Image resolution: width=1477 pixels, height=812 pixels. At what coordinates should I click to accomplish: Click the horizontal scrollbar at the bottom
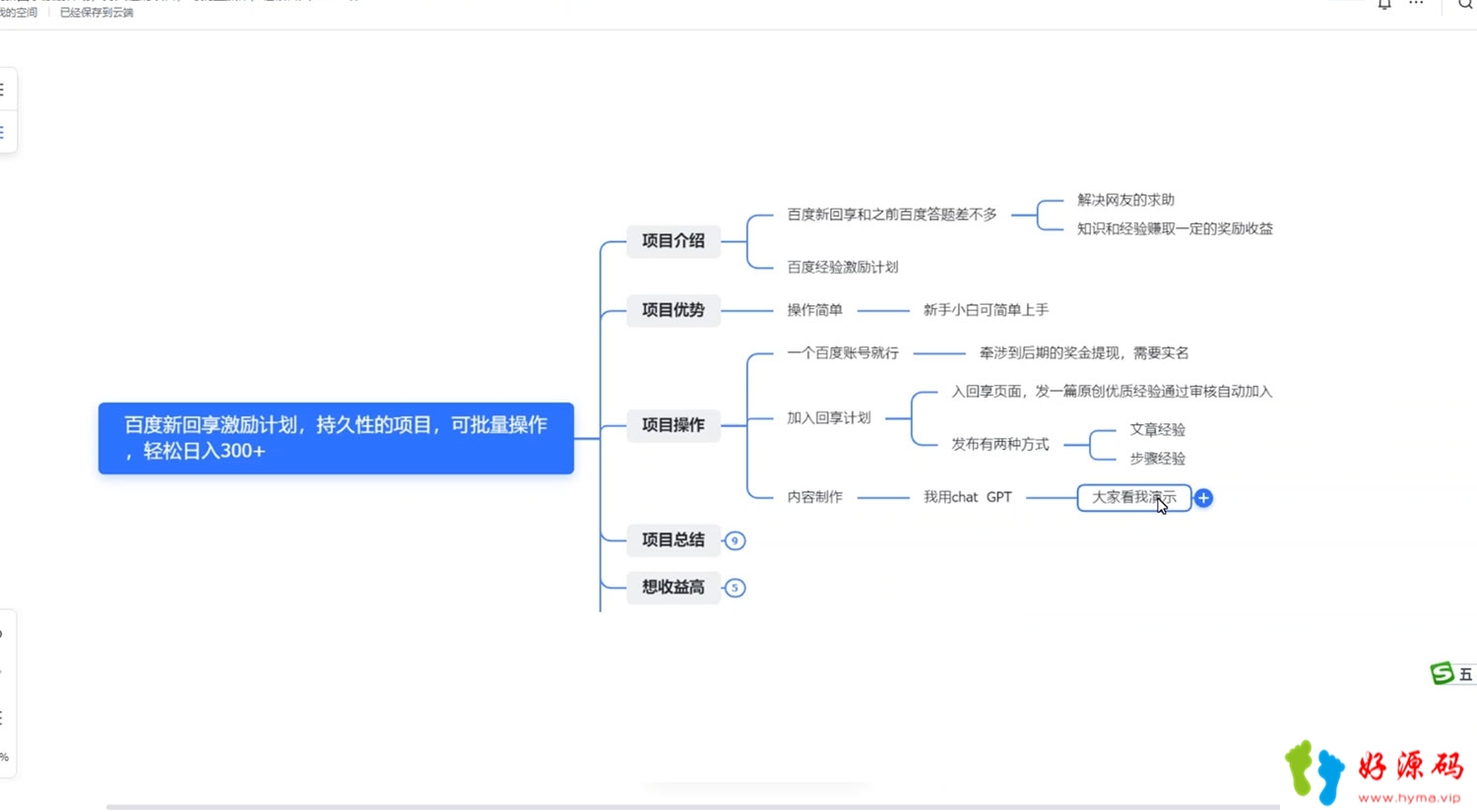[692, 807]
